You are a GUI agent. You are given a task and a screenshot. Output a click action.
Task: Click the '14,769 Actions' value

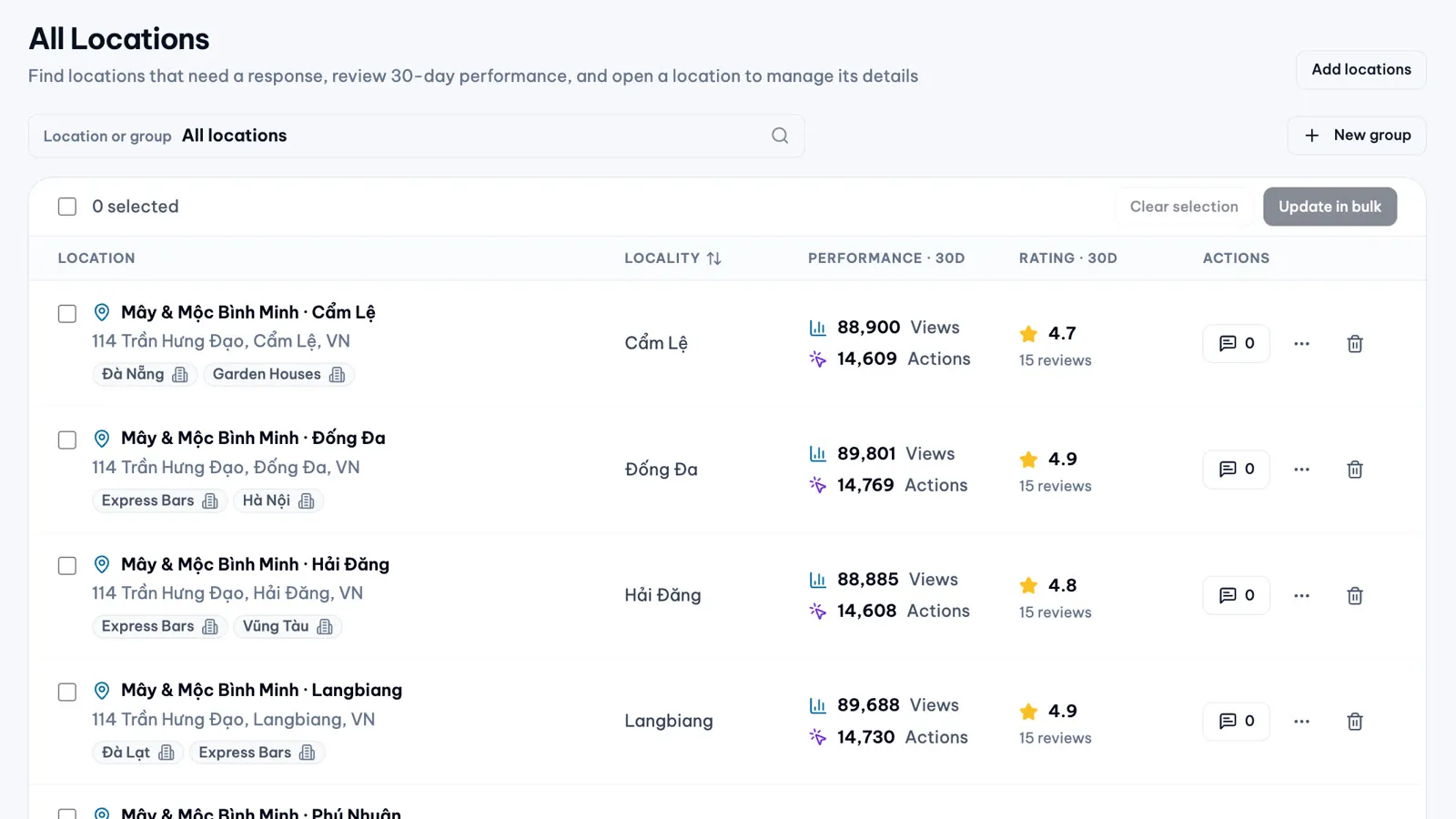click(x=902, y=485)
